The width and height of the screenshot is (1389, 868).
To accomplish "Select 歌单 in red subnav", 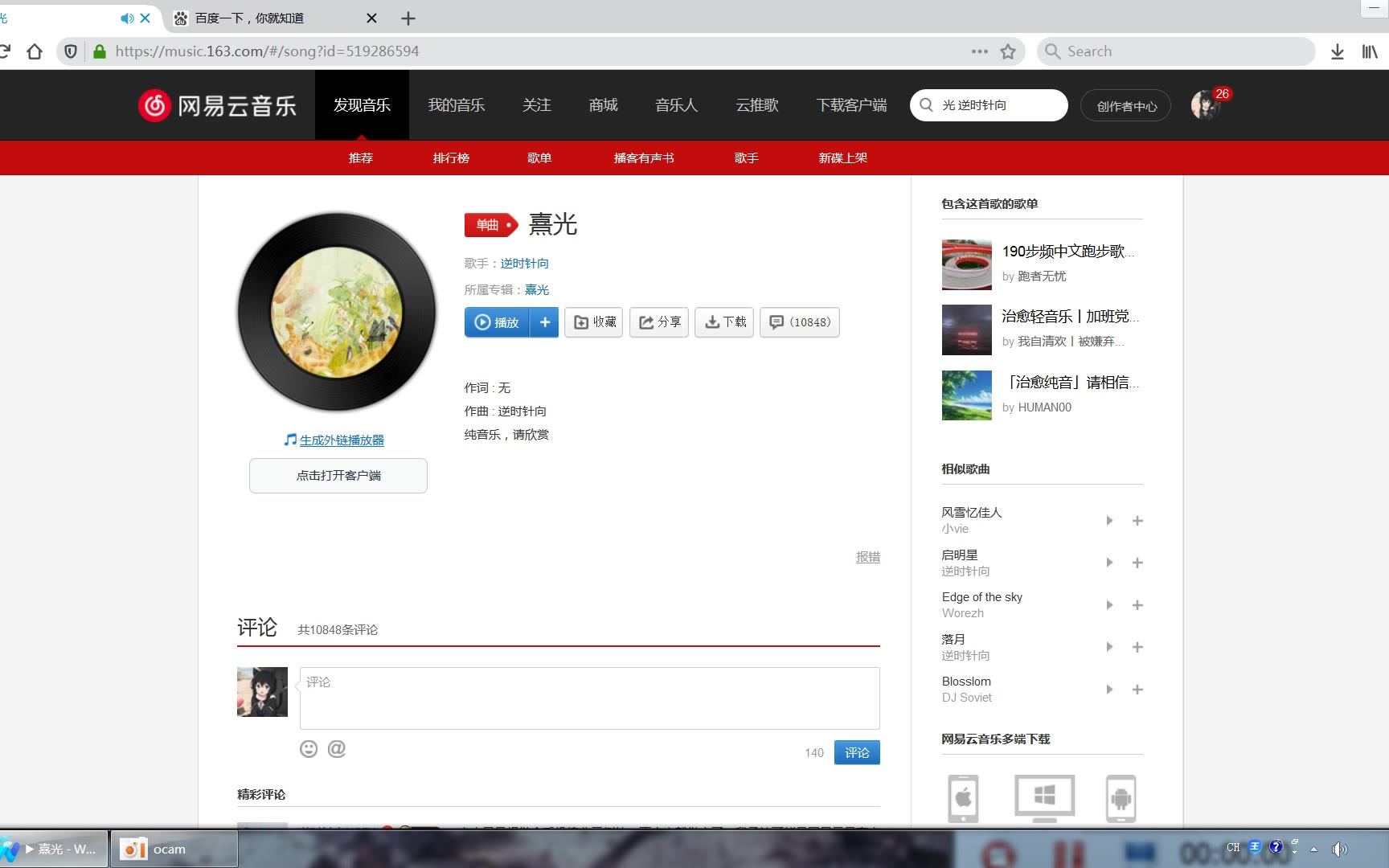I will pos(539,158).
